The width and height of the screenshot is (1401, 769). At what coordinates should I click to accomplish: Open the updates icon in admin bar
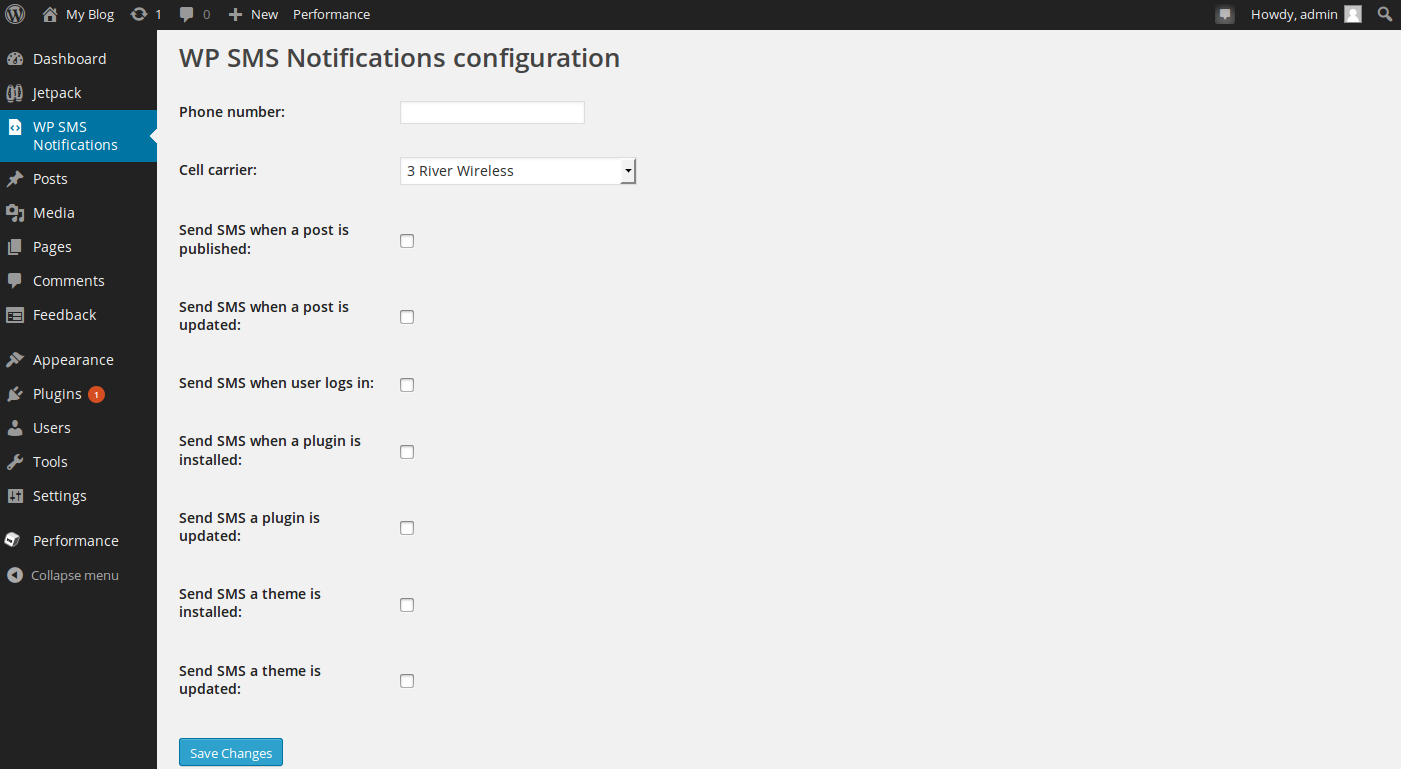click(x=139, y=14)
